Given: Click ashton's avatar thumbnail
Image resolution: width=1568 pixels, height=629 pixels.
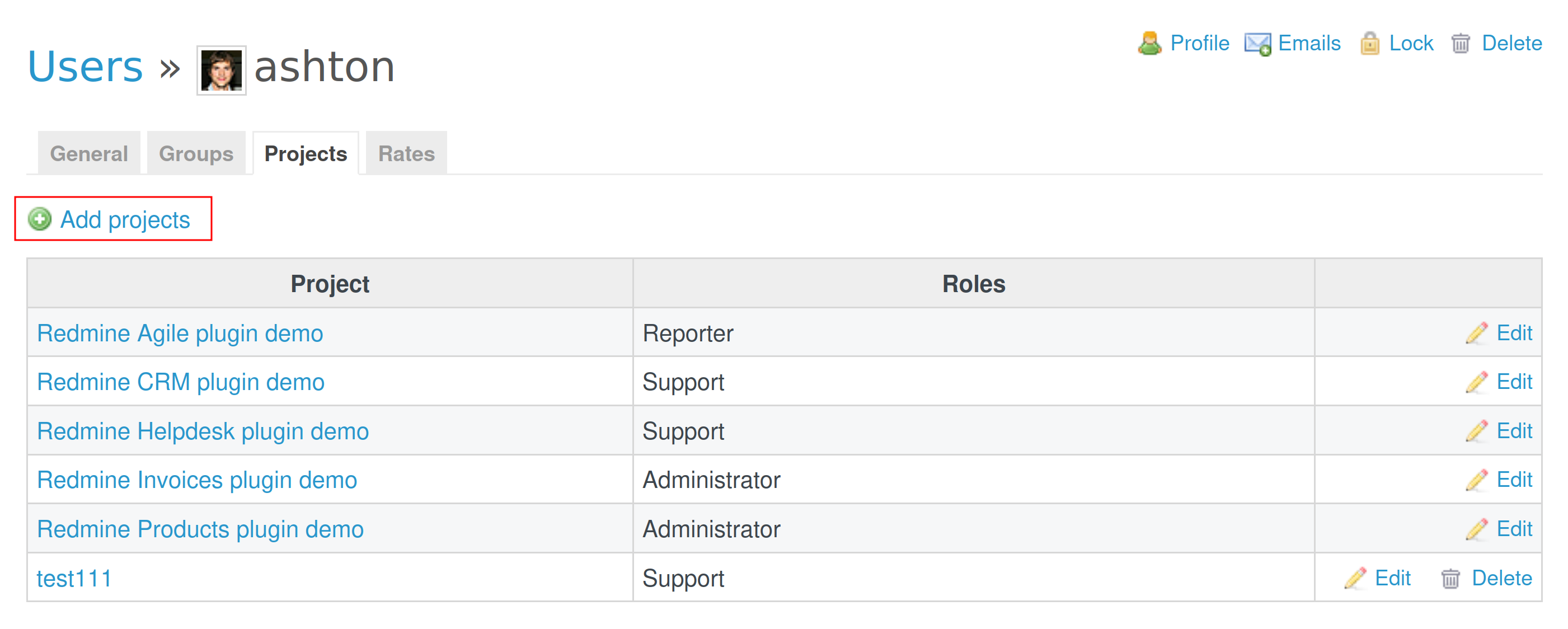Looking at the screenshot, I should 222,70.
